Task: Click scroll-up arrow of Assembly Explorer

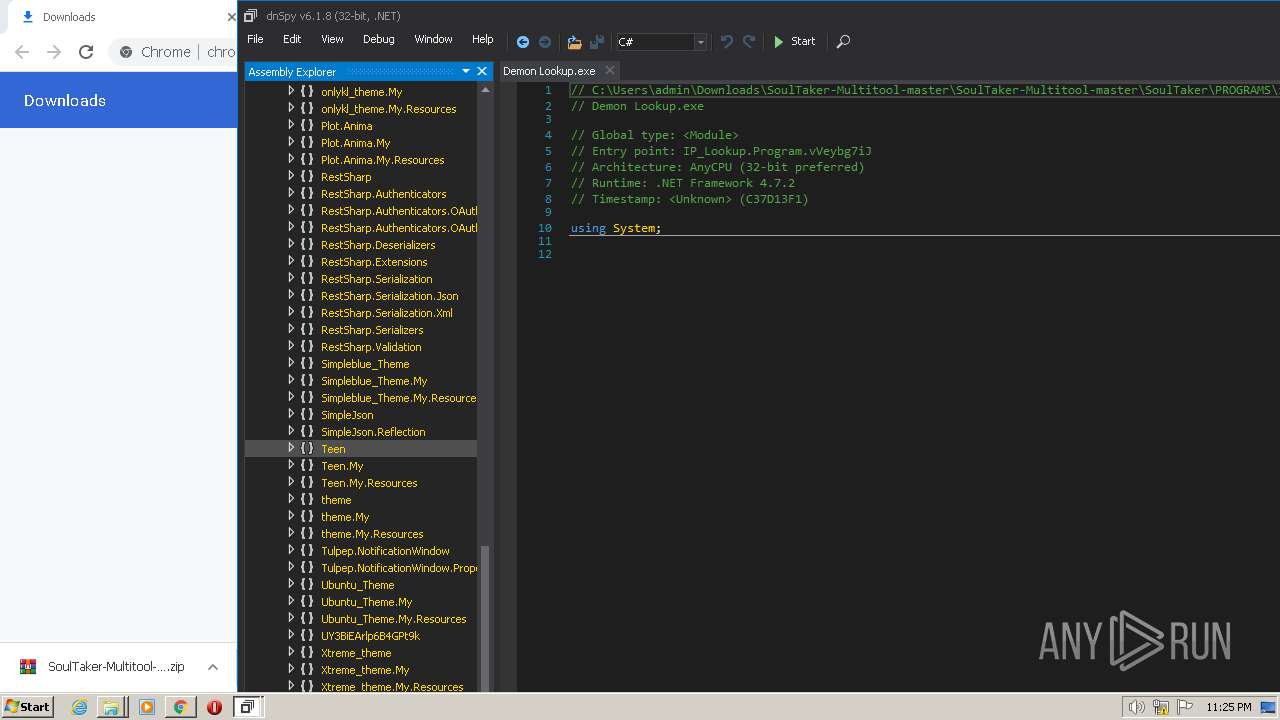Action: click(x=486, y=90)
